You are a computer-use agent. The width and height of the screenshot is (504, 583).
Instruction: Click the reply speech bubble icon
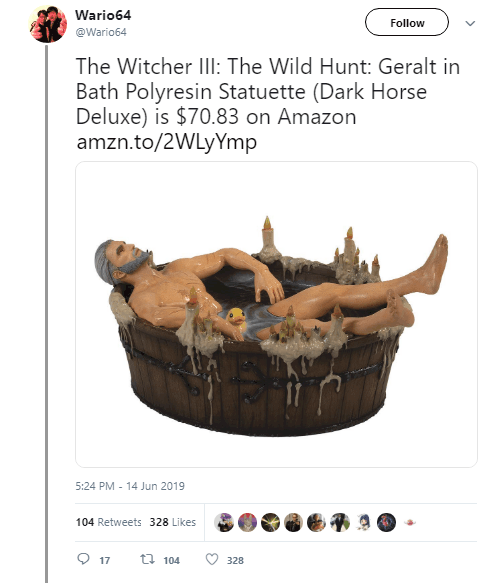click(x=83, y=559)
